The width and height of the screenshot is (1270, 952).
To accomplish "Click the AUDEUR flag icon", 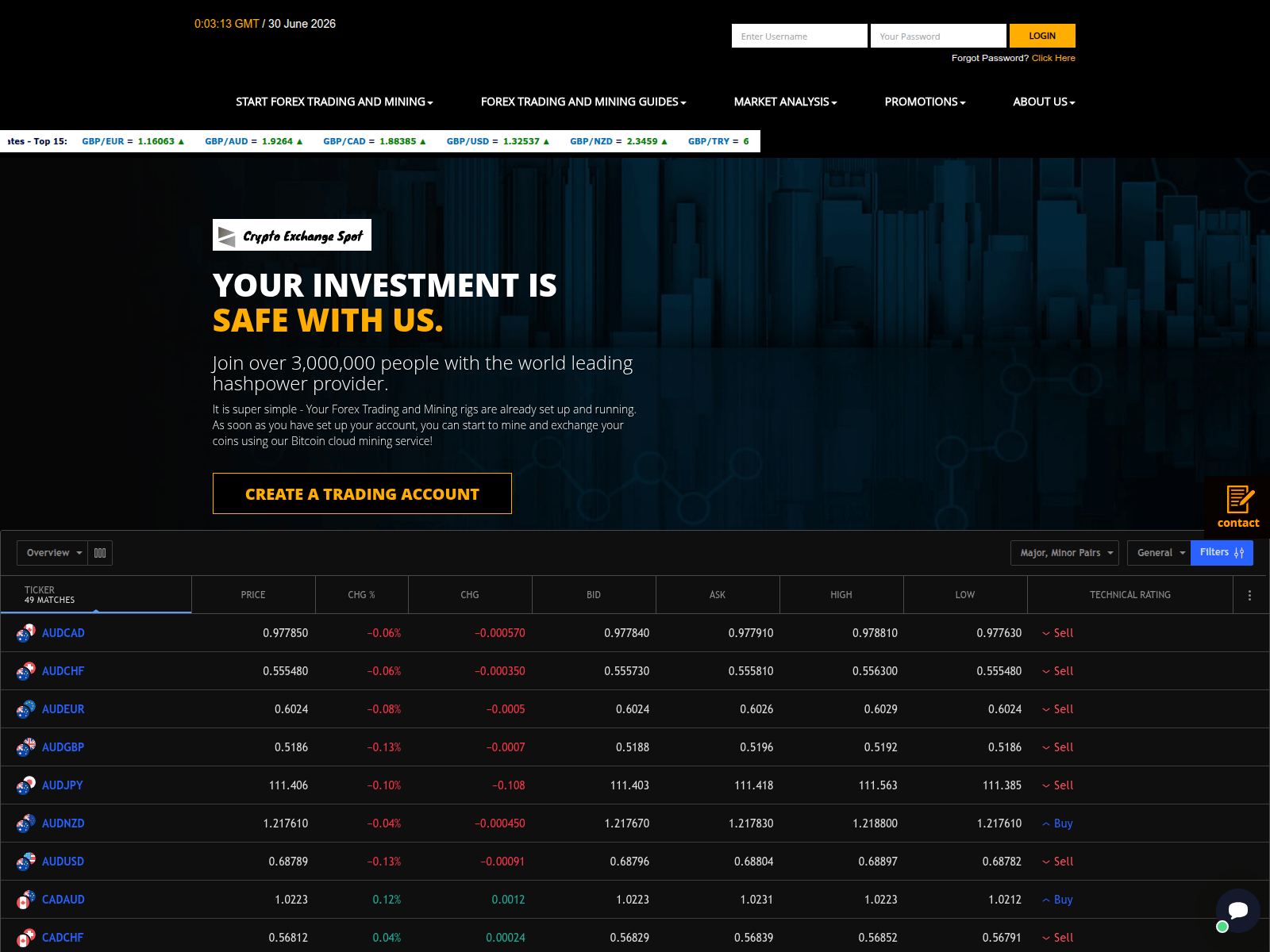I will click(x=26, y=709).
